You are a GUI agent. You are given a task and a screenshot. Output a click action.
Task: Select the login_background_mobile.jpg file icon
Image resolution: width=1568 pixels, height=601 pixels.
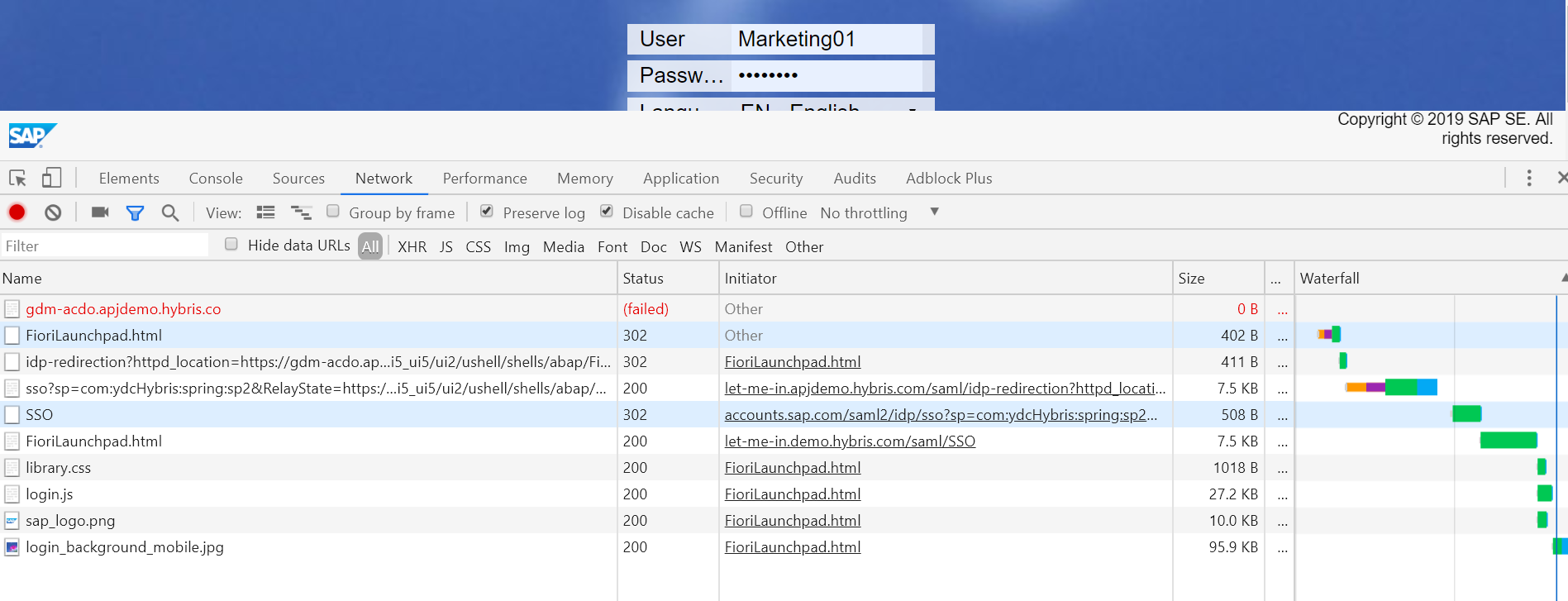click(12, 547)
